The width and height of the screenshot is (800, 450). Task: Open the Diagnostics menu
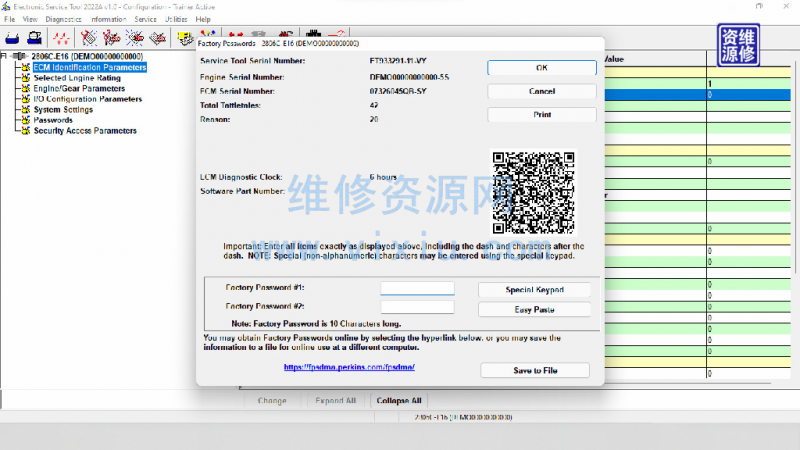click(63, 19)
